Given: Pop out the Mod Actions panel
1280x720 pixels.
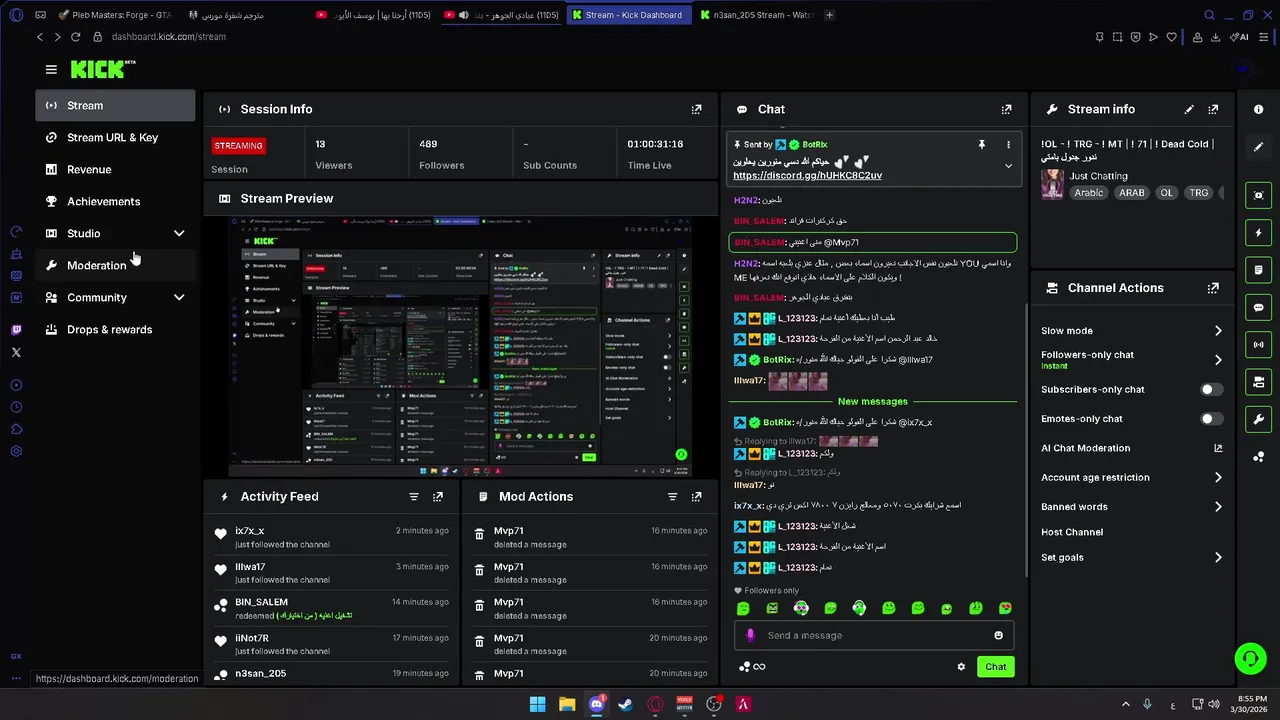Looking at the screenshot, I should pyautogui.click(x=696, y=496).
